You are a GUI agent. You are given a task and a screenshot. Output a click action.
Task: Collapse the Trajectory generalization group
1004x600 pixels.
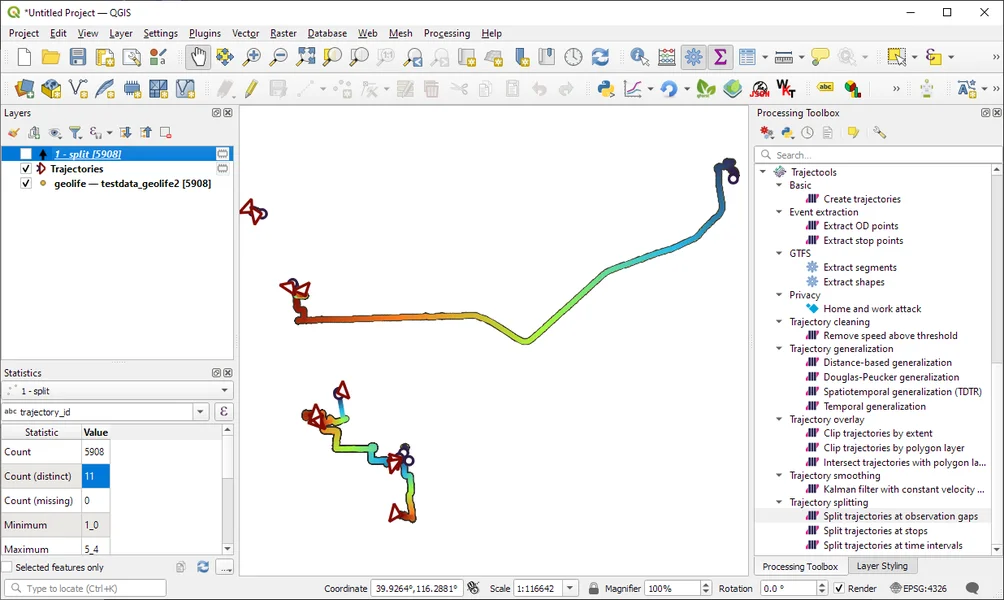(x=779, y=348)
